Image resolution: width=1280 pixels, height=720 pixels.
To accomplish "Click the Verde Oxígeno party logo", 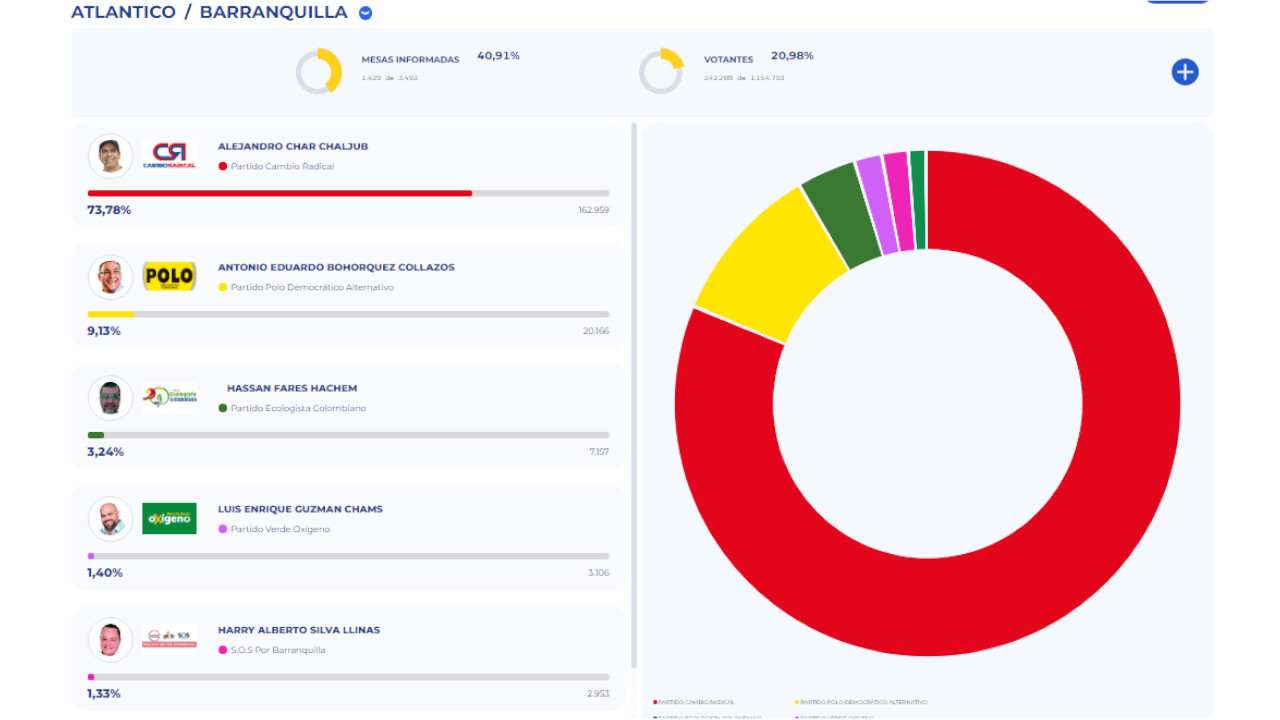I will coord(169,519).
